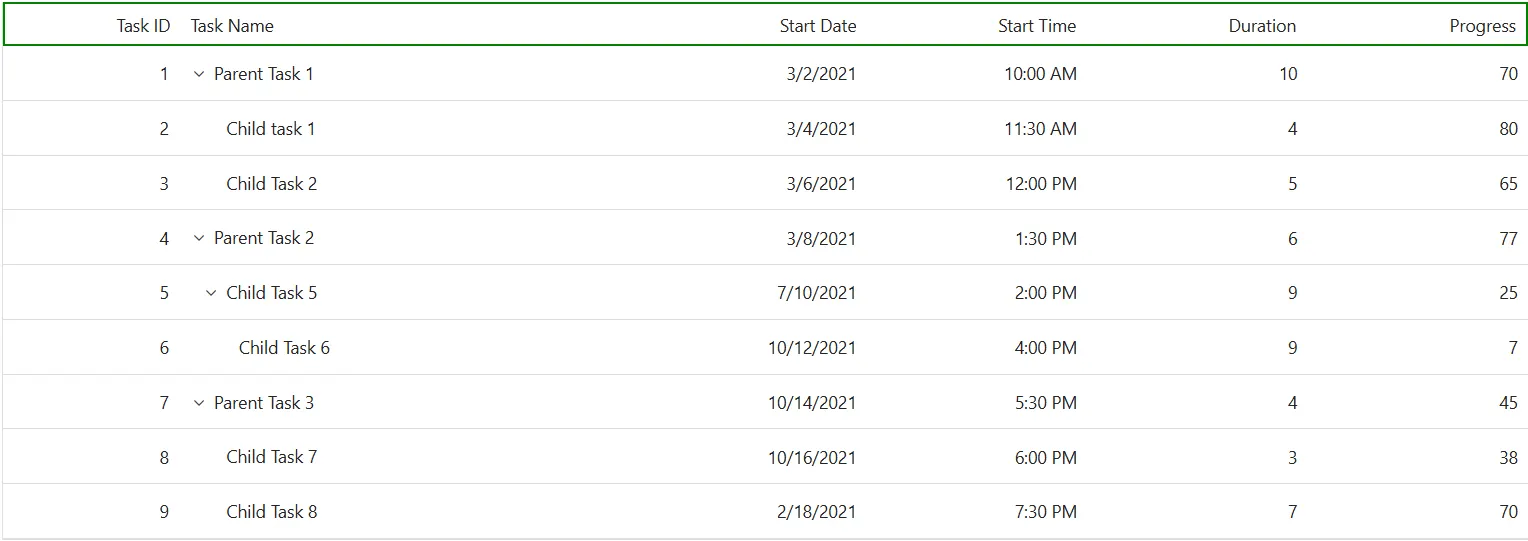Click the Start Date column header
This screenshot has height=541, width=1528.
[x=818, y=26]
